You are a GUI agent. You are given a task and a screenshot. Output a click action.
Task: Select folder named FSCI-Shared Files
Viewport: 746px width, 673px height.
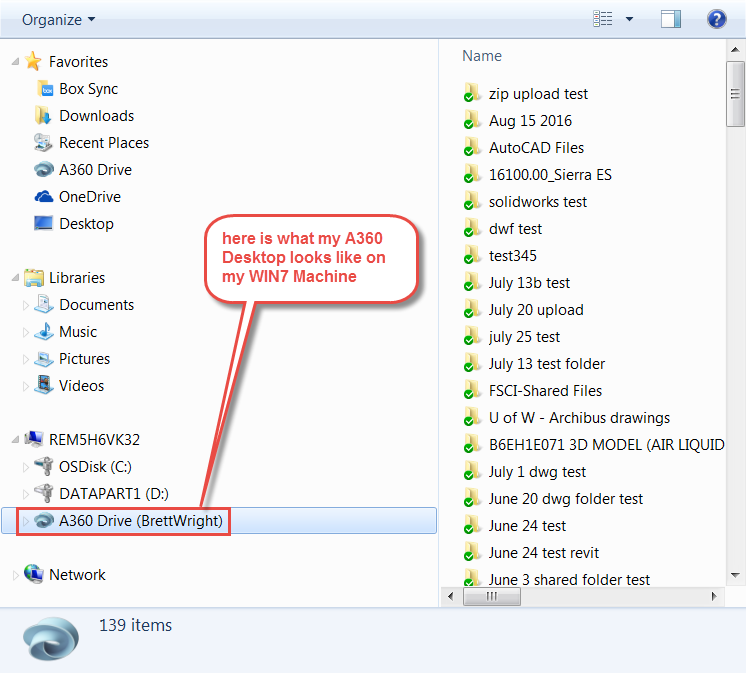click(533, 391)
